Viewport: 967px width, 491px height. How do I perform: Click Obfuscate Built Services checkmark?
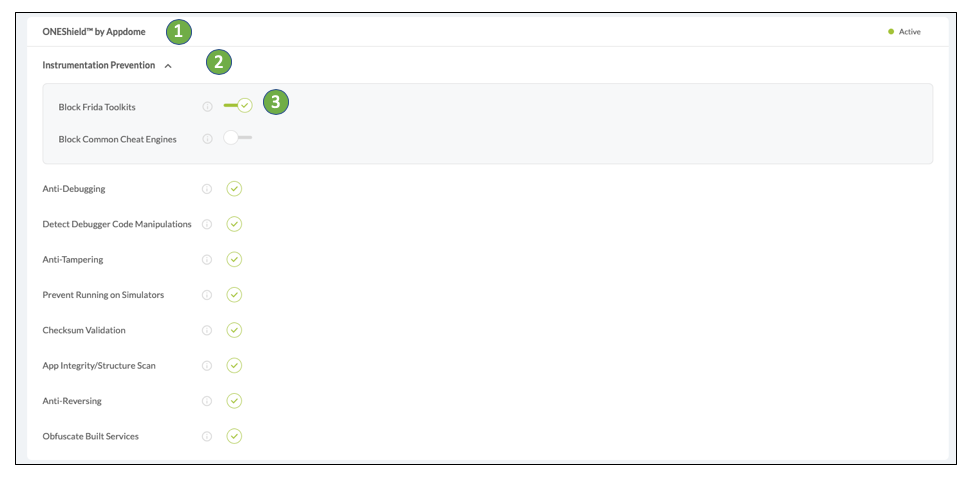(x=234, y=436)
